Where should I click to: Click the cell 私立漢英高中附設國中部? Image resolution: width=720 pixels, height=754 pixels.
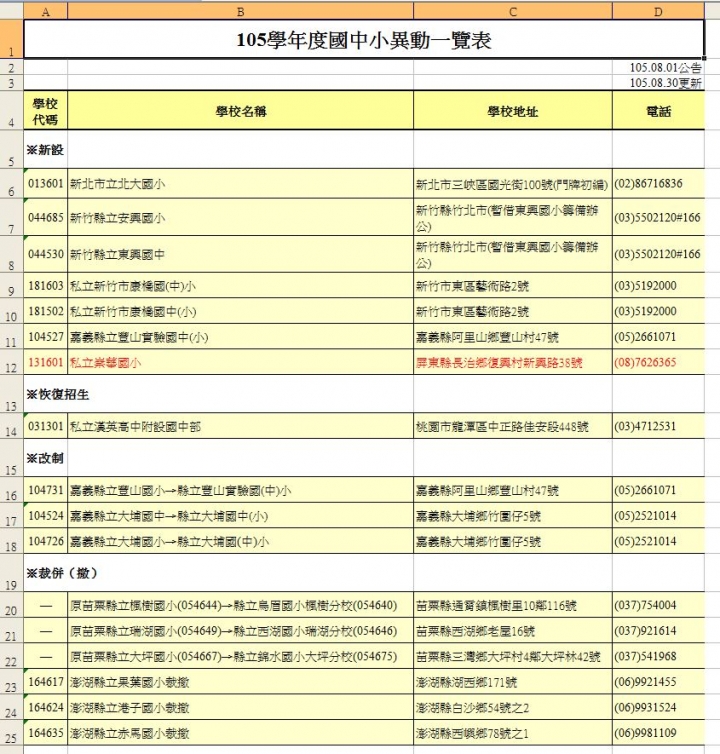click(x=240, y=426)
